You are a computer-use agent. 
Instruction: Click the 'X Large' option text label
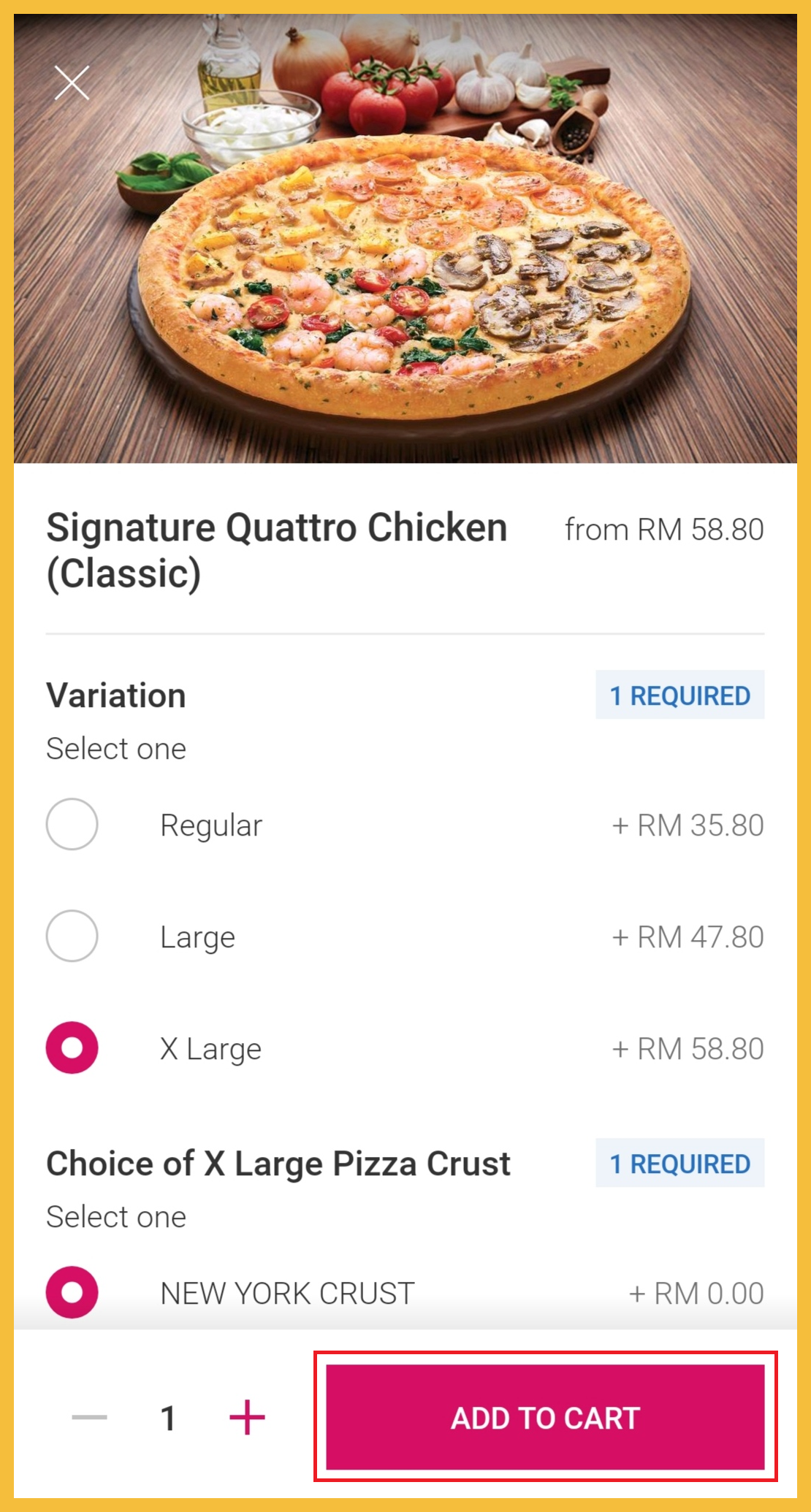click(x=210, y=1049)
